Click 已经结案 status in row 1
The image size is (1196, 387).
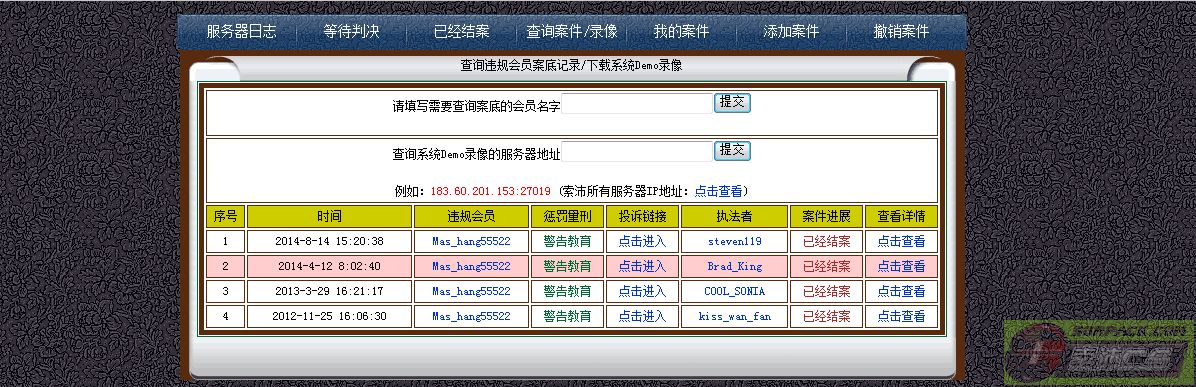pos(827,242)
